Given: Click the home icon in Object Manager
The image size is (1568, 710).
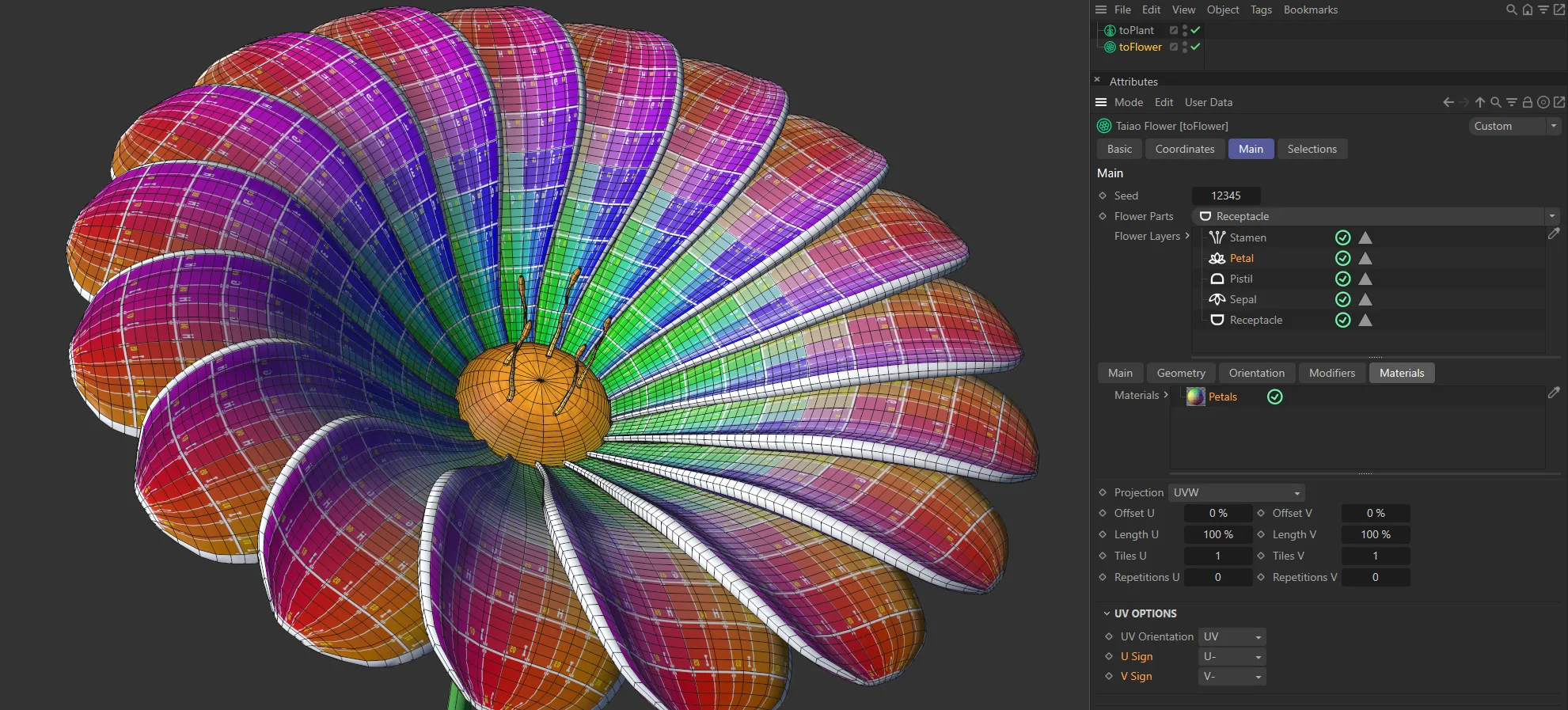Looking at the screenshot, I should [1528, 9].
